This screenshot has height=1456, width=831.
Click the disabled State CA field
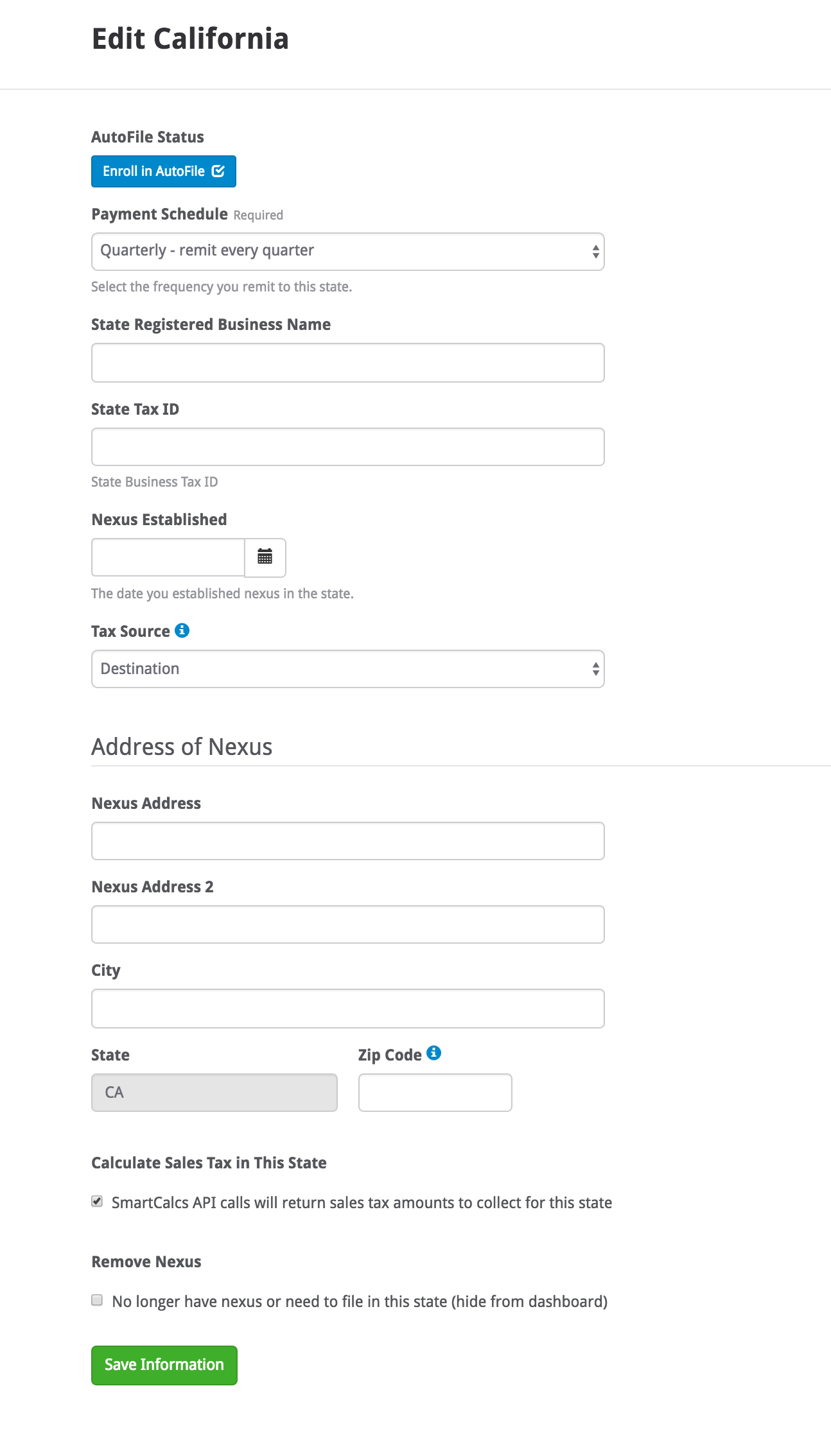coord(214,1093)
